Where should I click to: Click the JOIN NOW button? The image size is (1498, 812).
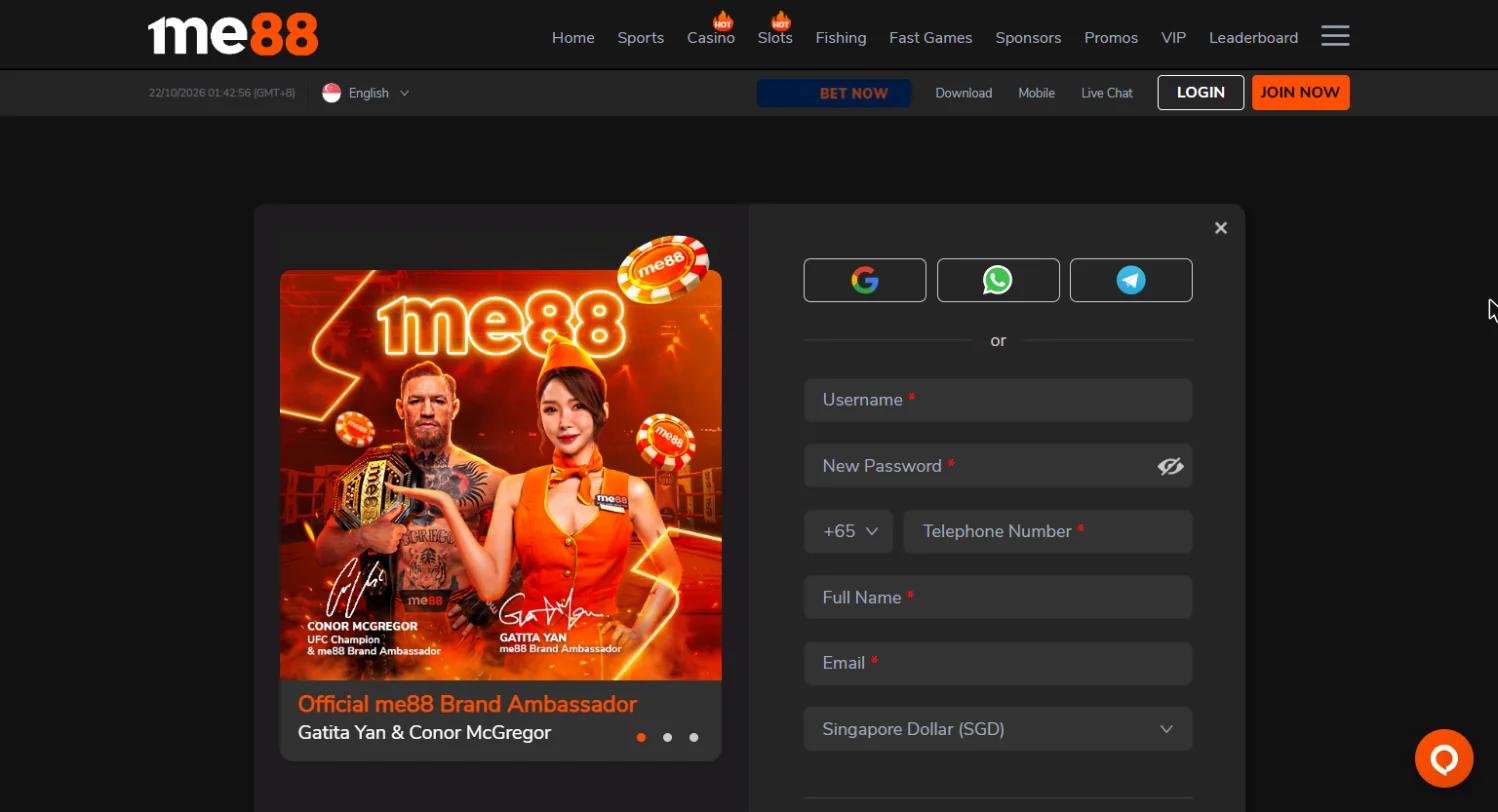(1300, 92)
